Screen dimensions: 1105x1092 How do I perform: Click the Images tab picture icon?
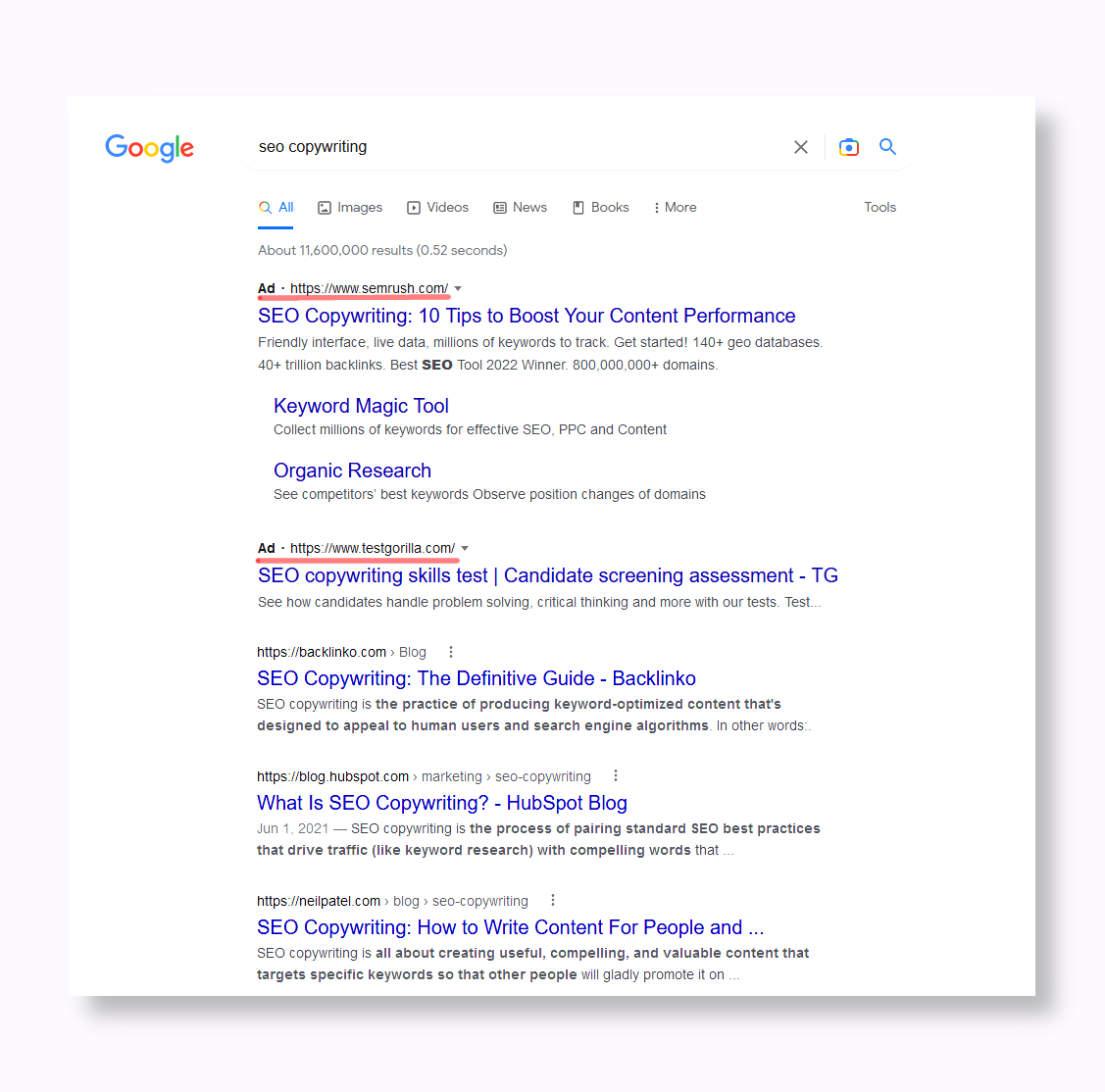325,208
